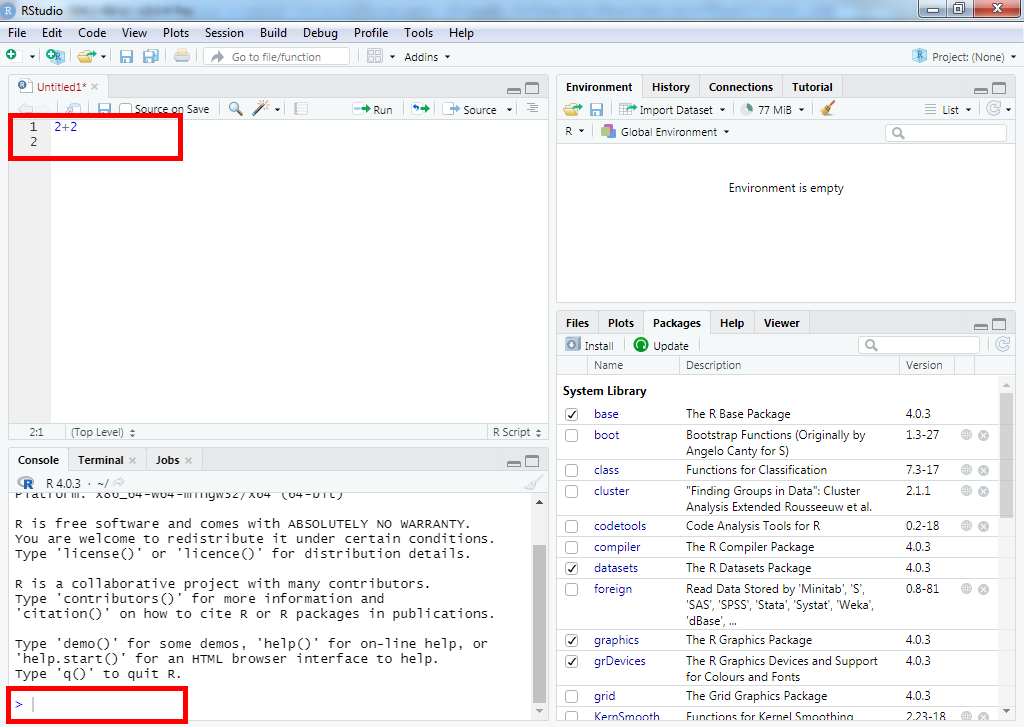1024x727 pixels.
Task: Click the Create a project icon
Action: pos(55,57)
